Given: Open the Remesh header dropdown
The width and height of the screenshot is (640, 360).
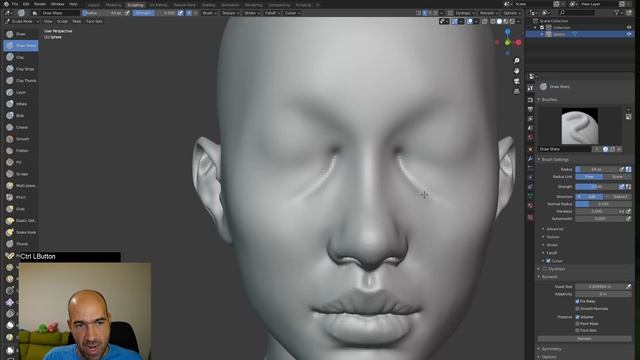Looking at the screenshot, I should tap(488, 13).
